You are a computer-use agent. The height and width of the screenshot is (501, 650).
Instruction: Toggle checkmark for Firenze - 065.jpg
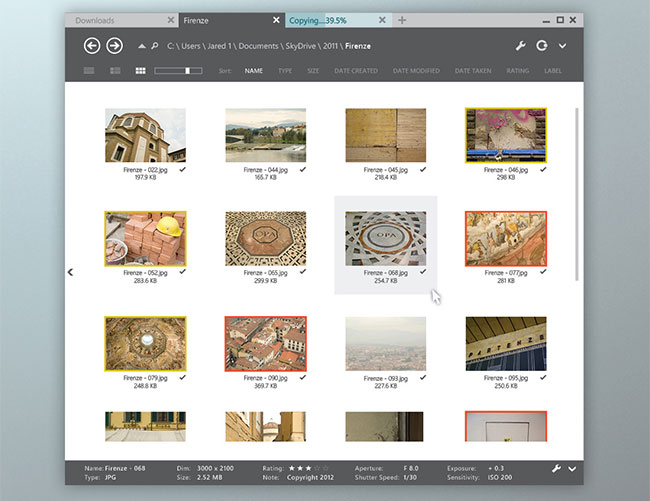tap(303, 271)
